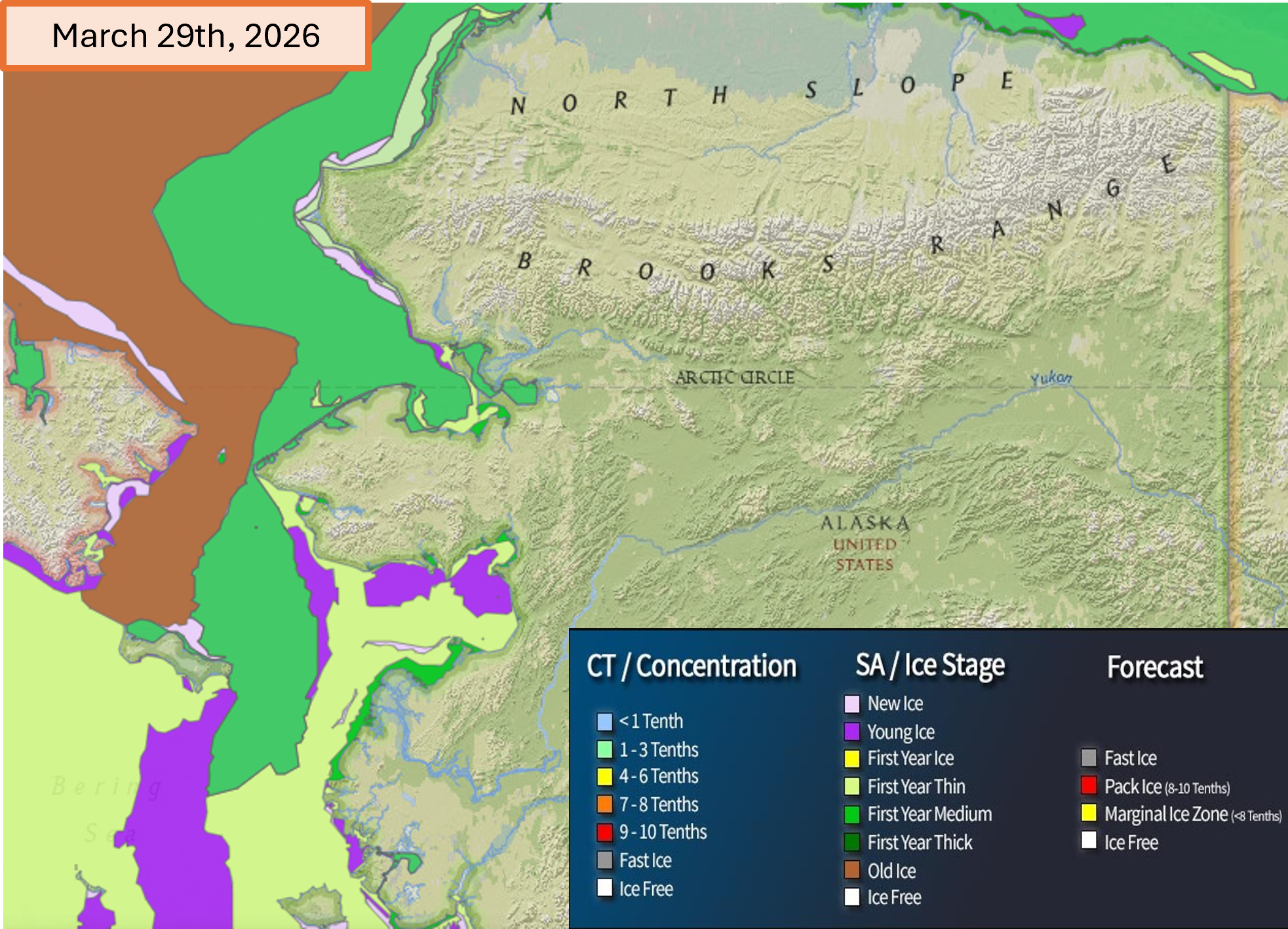Click the Yukon river label
1288x929 pixels.
click(1051, 378)
